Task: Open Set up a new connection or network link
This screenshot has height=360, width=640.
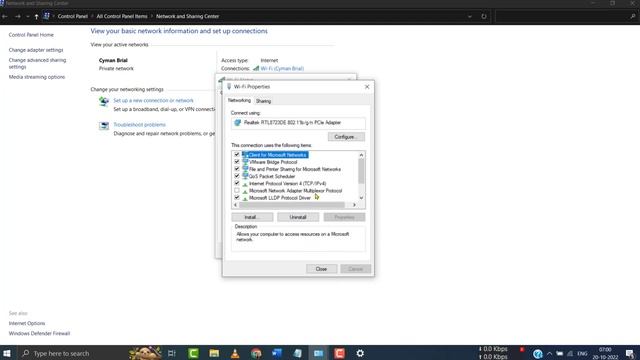Action: point(153,100)
